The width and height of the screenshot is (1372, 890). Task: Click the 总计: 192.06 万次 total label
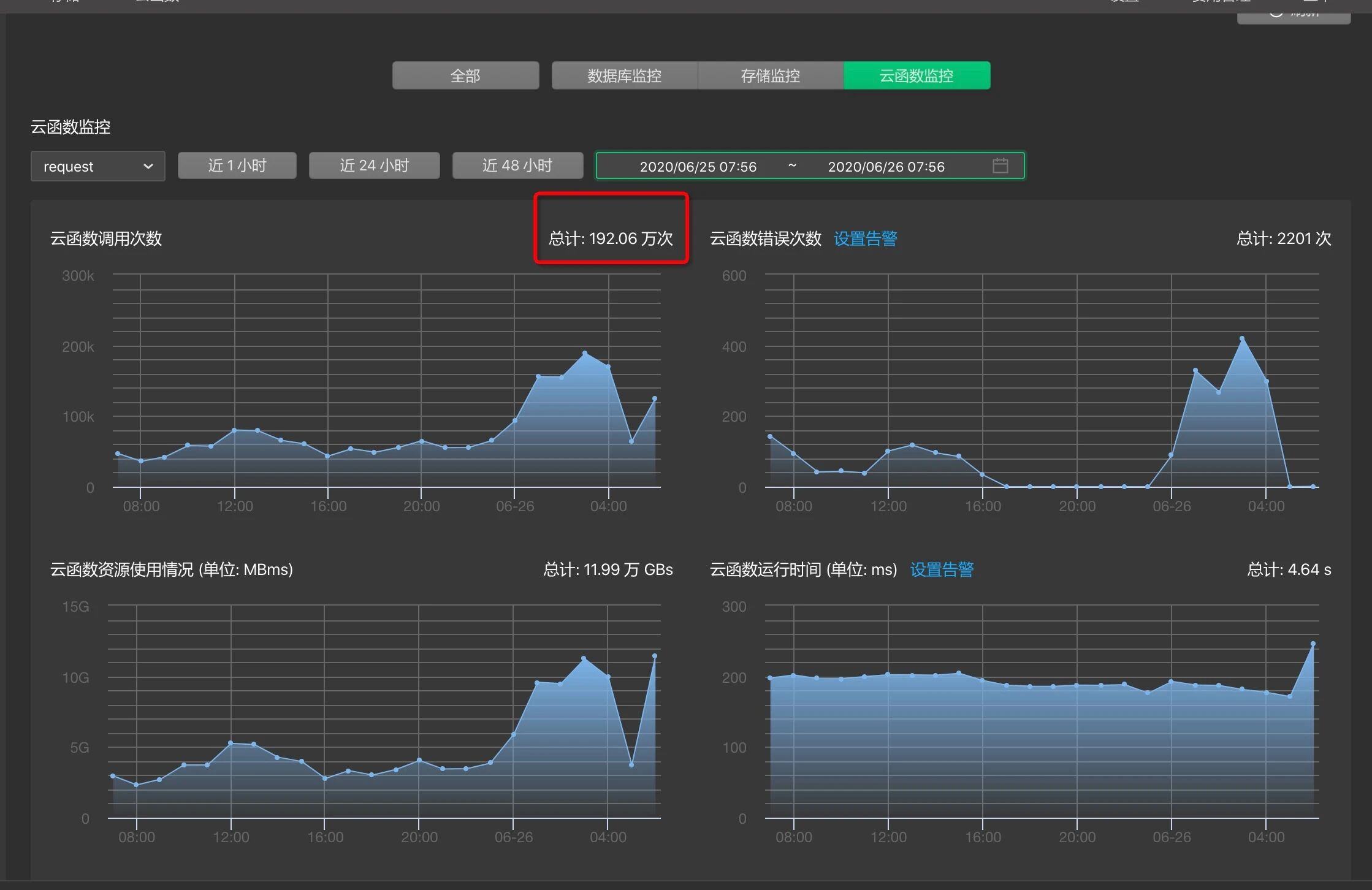611,238
